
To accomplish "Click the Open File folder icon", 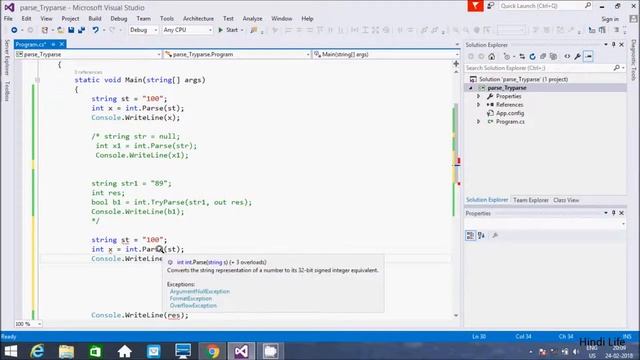I will [60, 30].
